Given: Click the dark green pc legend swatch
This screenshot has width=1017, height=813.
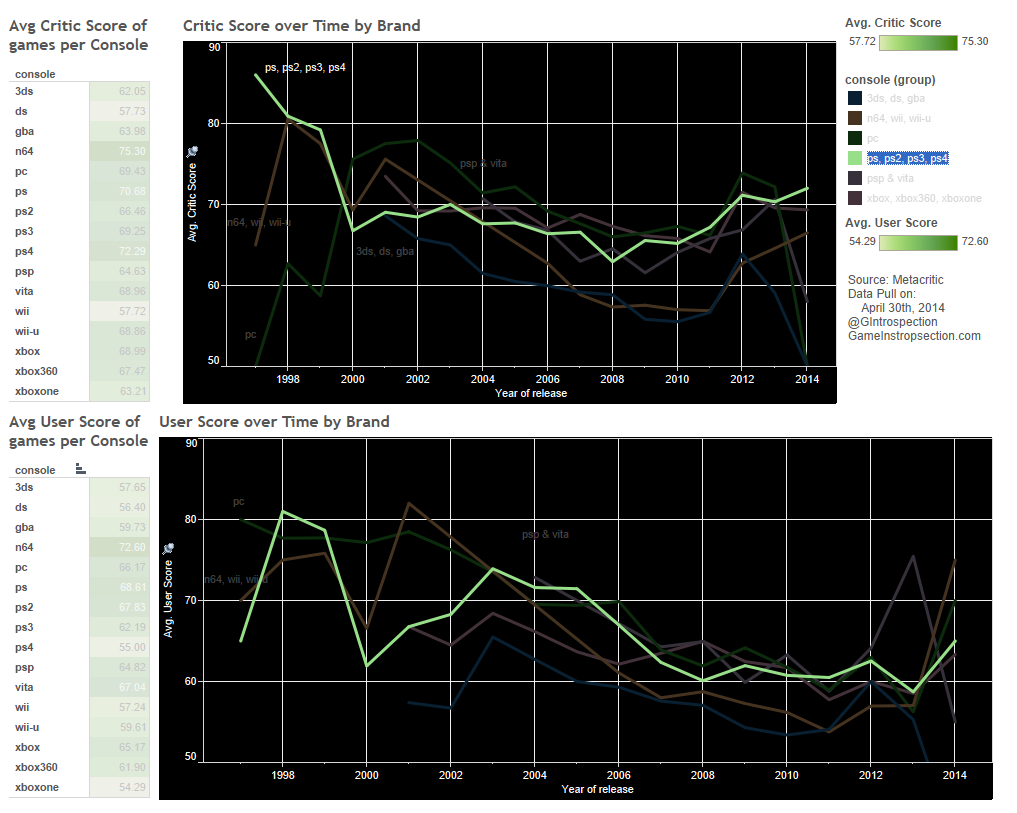Looking at the screenshot, I should pyautogui.click(x=855, y=138).
